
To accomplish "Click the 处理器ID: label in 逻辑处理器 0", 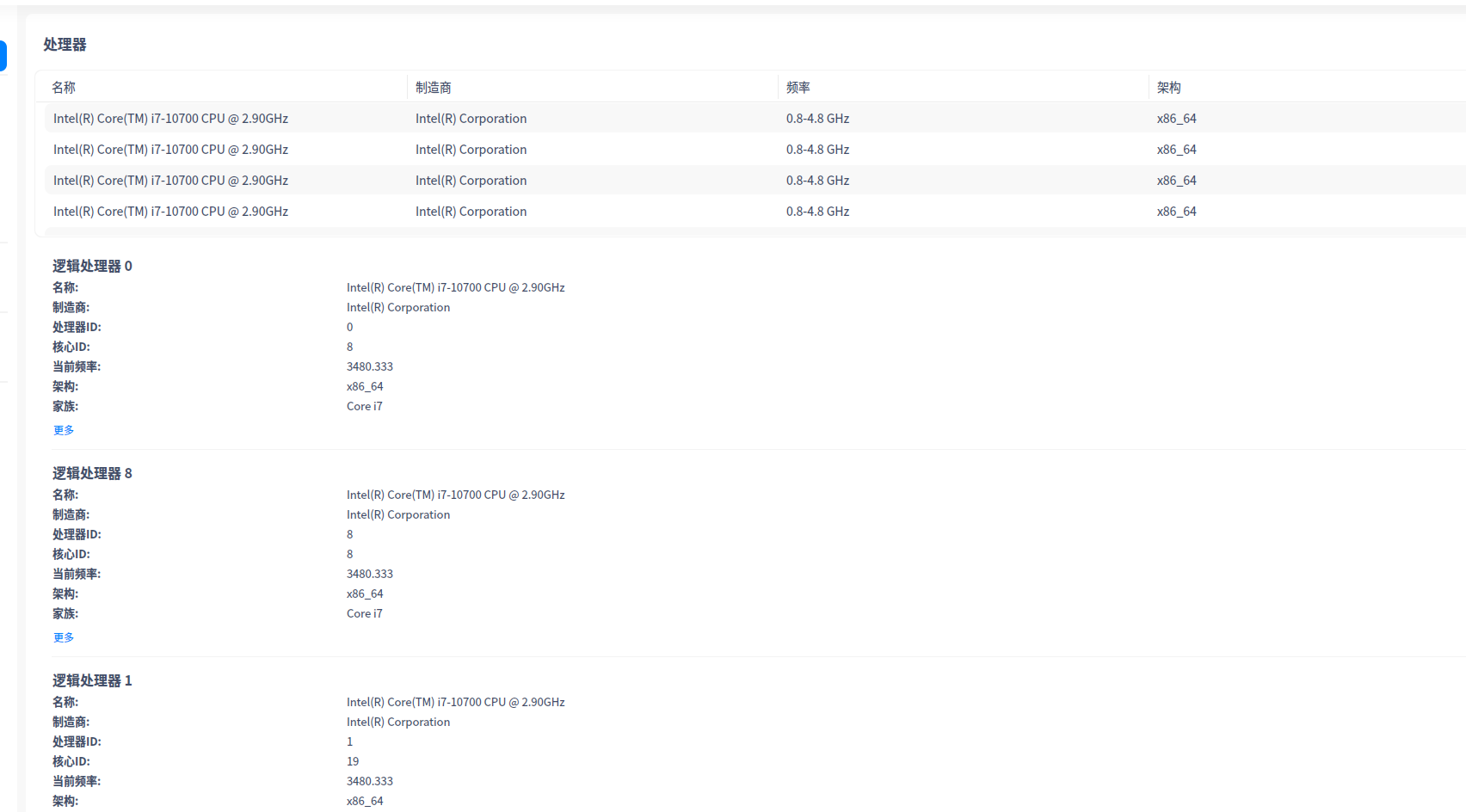I will pyautogui.click(x=77, y=327).
